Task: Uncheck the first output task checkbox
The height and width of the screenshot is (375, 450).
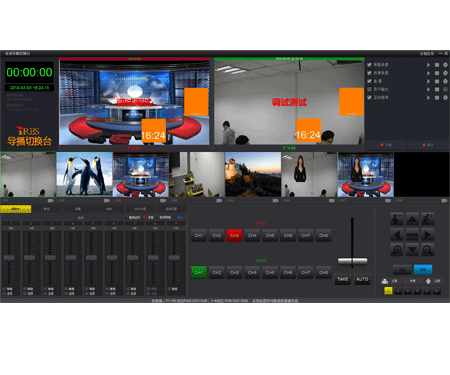Action: (369, 65)
